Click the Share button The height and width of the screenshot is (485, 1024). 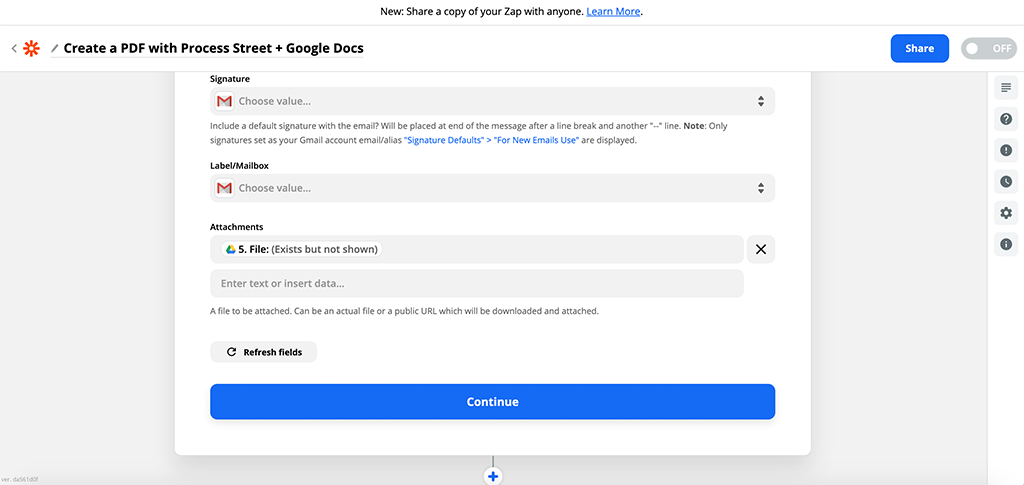click(919, 48)
